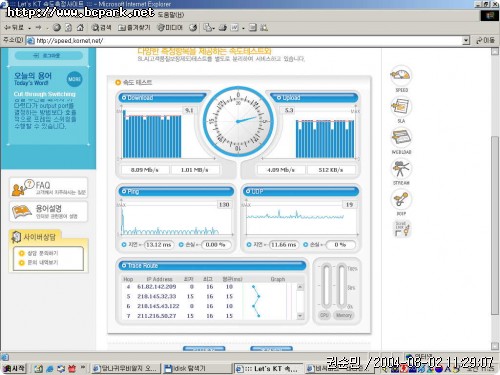Select the 13.12 ms ping delay value
The image size is (500, 375).
pyautogui.click(x=159, y=245)
